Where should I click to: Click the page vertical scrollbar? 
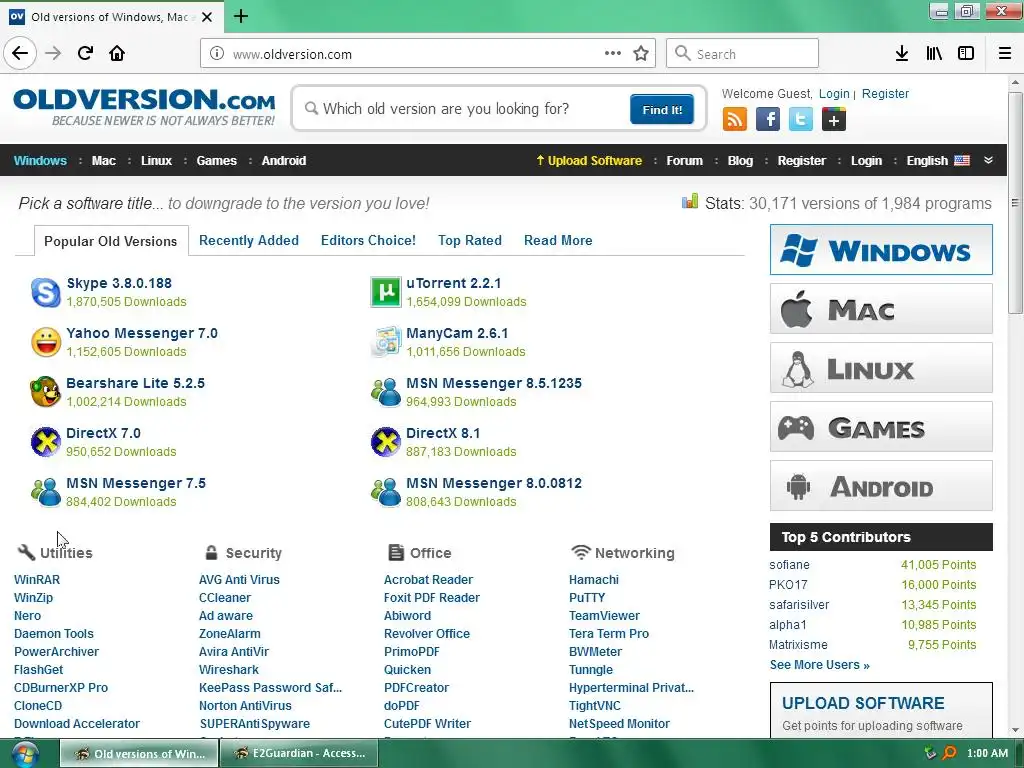(1015, 202)
